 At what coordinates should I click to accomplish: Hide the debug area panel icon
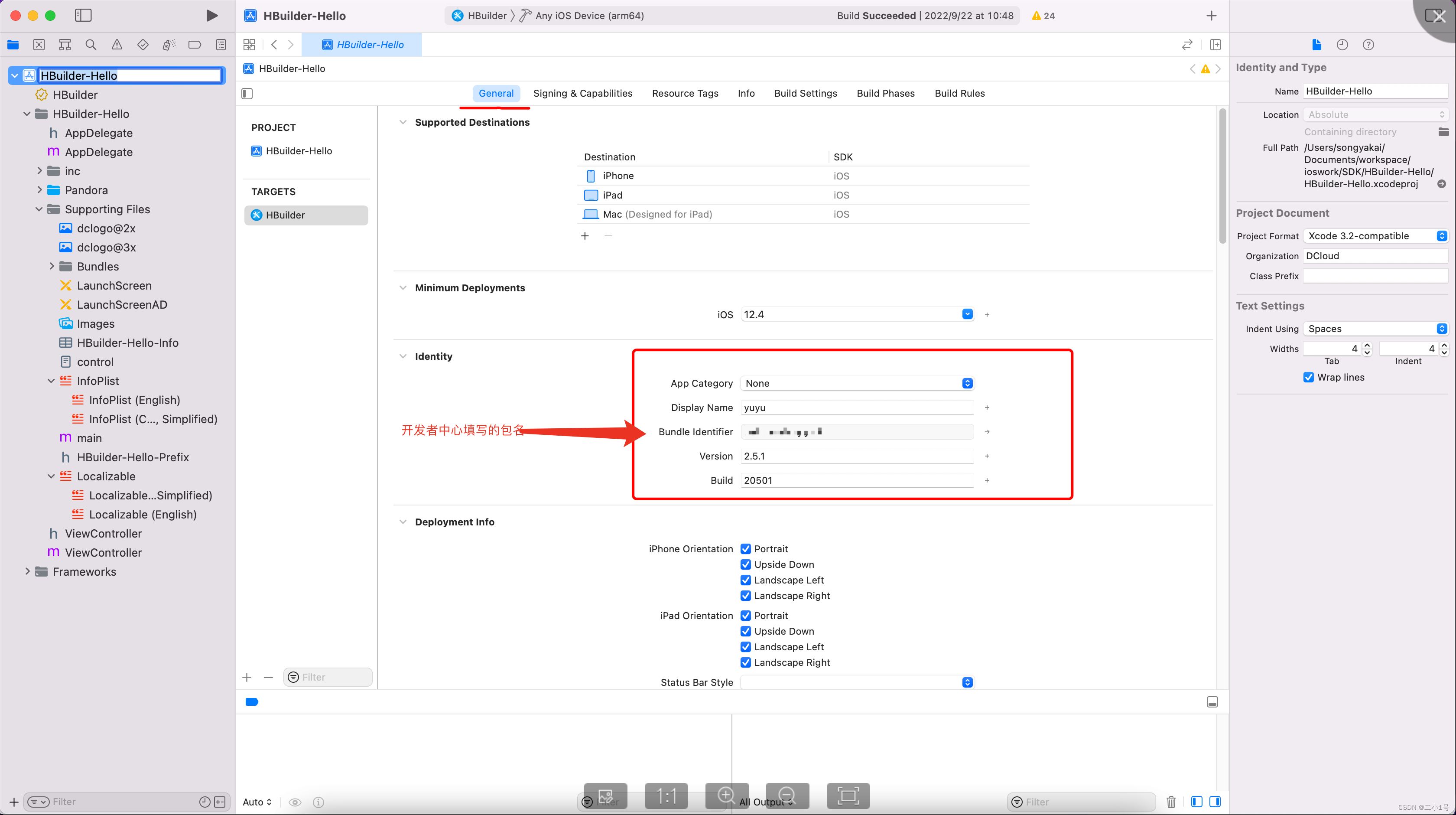[1212, 702]
